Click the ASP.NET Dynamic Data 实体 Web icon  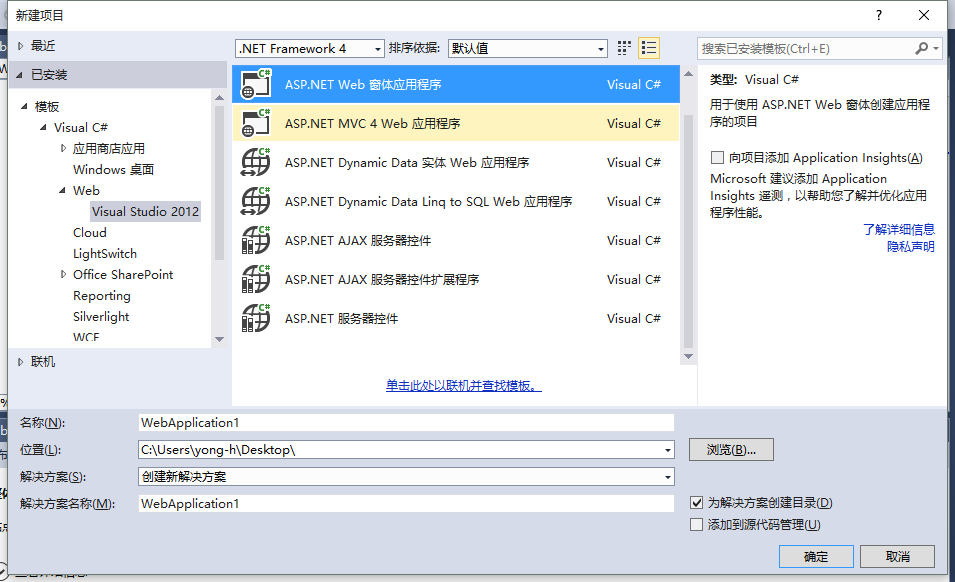point(256,163)
